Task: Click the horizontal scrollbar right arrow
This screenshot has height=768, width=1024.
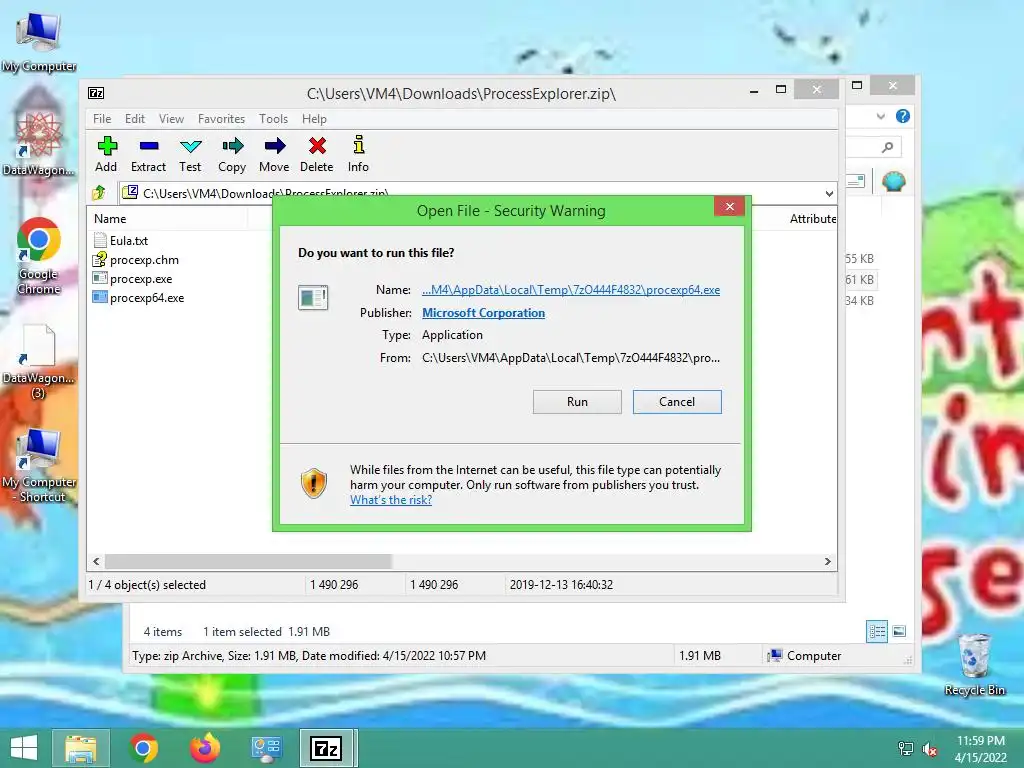Action: (827, 562)
